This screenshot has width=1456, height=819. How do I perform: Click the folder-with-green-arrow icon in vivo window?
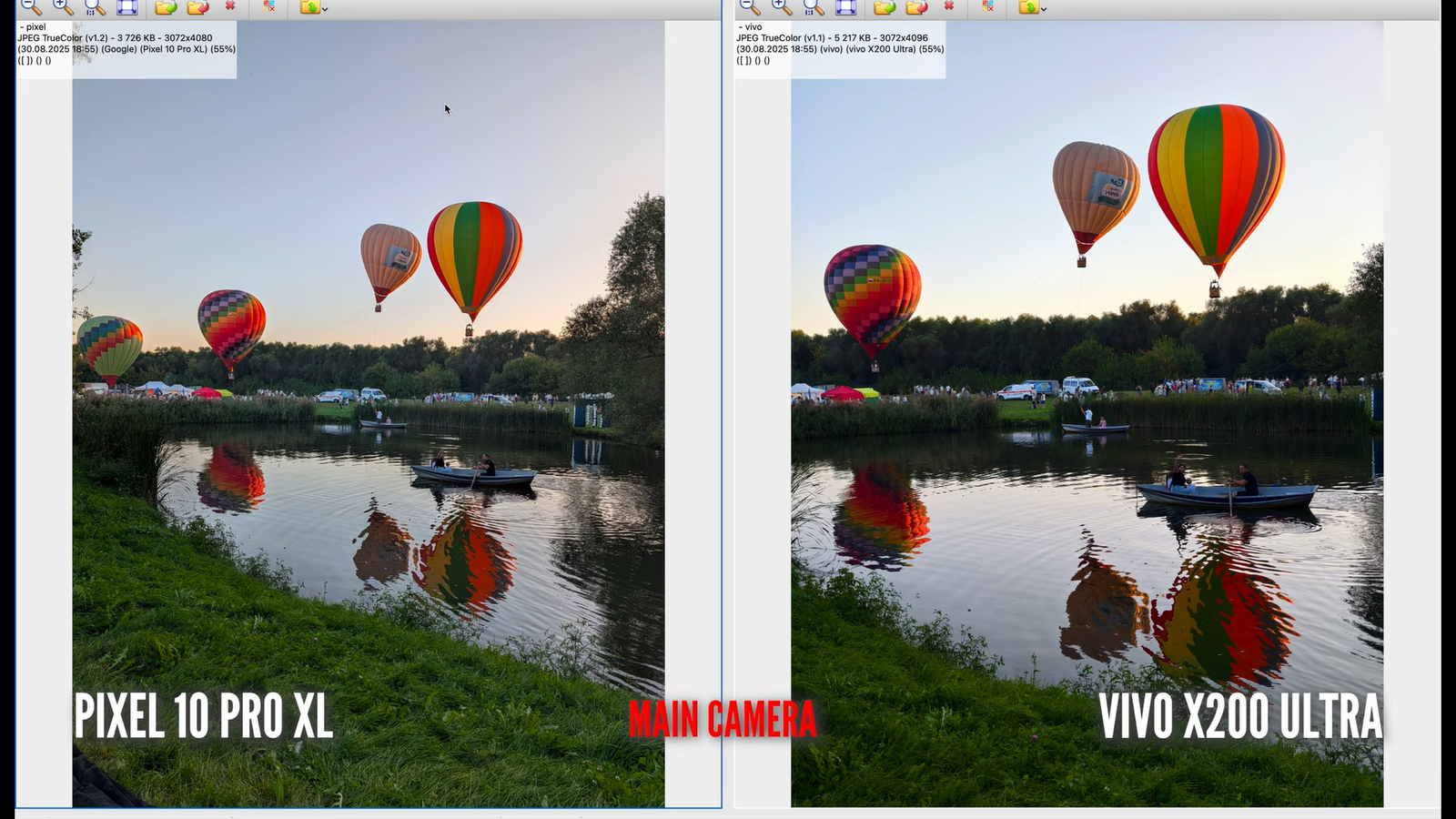coord(1028,7)
